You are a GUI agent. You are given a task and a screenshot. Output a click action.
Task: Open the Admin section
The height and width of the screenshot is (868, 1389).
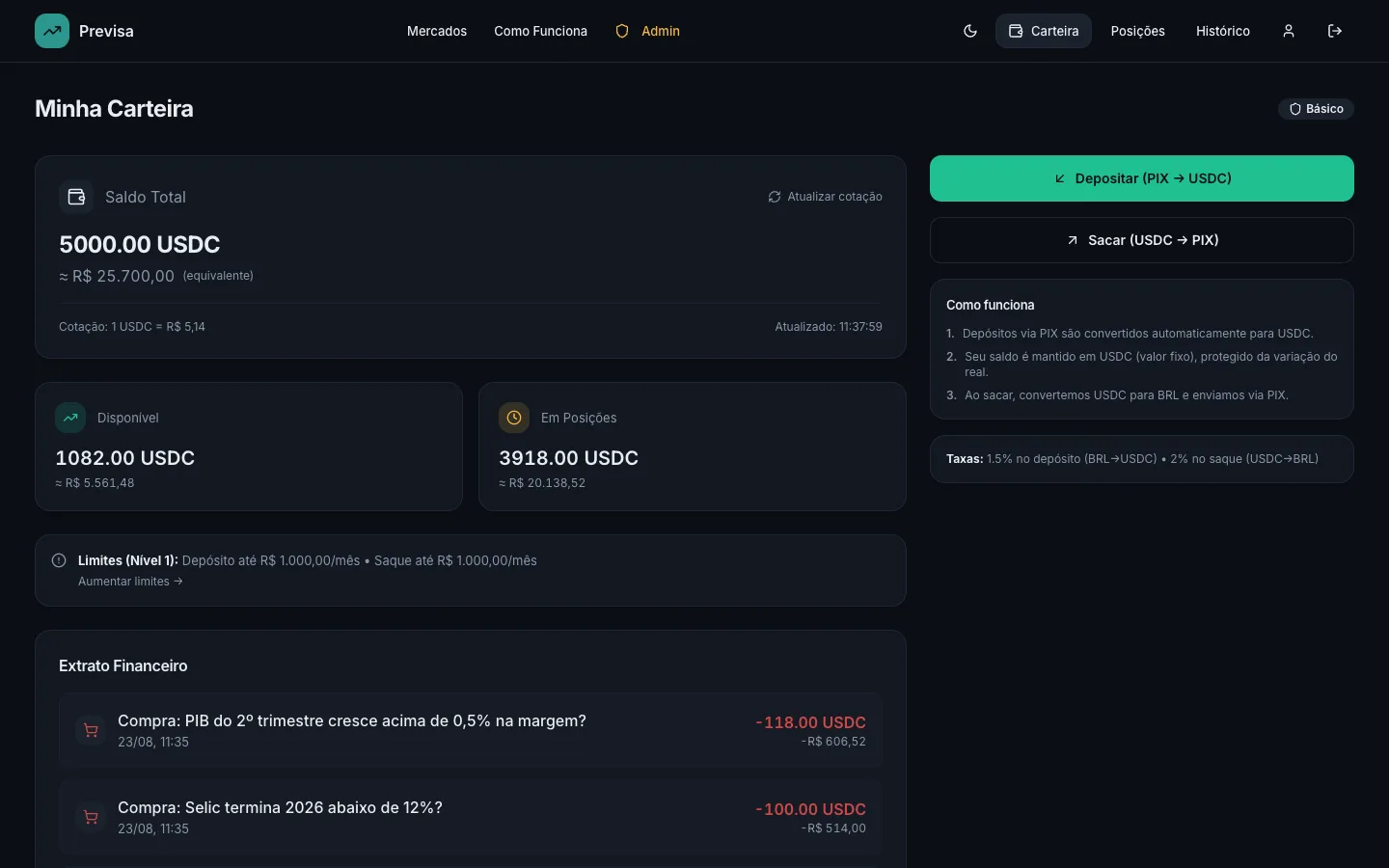(x=648, y=31)
